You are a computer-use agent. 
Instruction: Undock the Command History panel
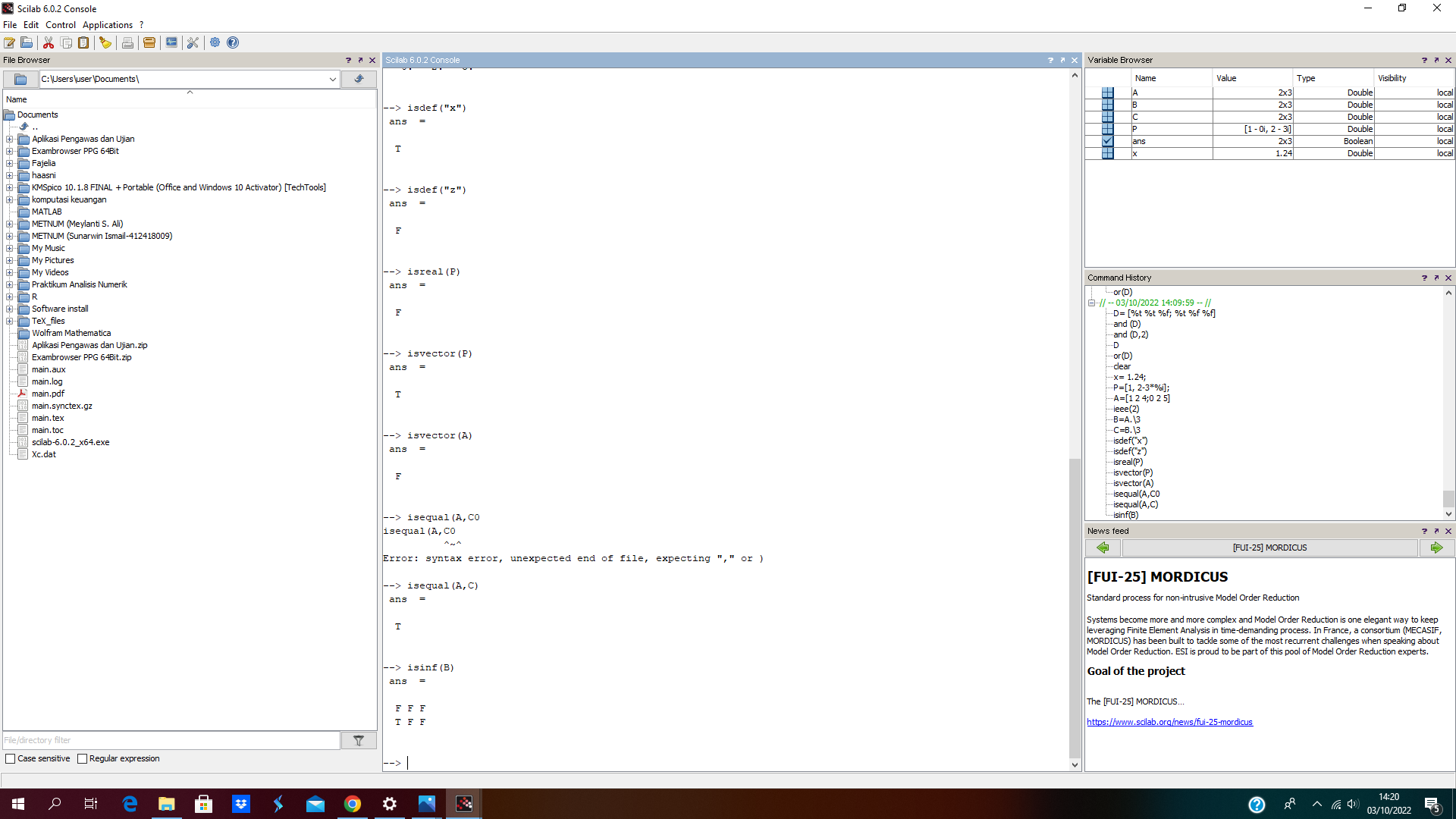coord(1436,278)
